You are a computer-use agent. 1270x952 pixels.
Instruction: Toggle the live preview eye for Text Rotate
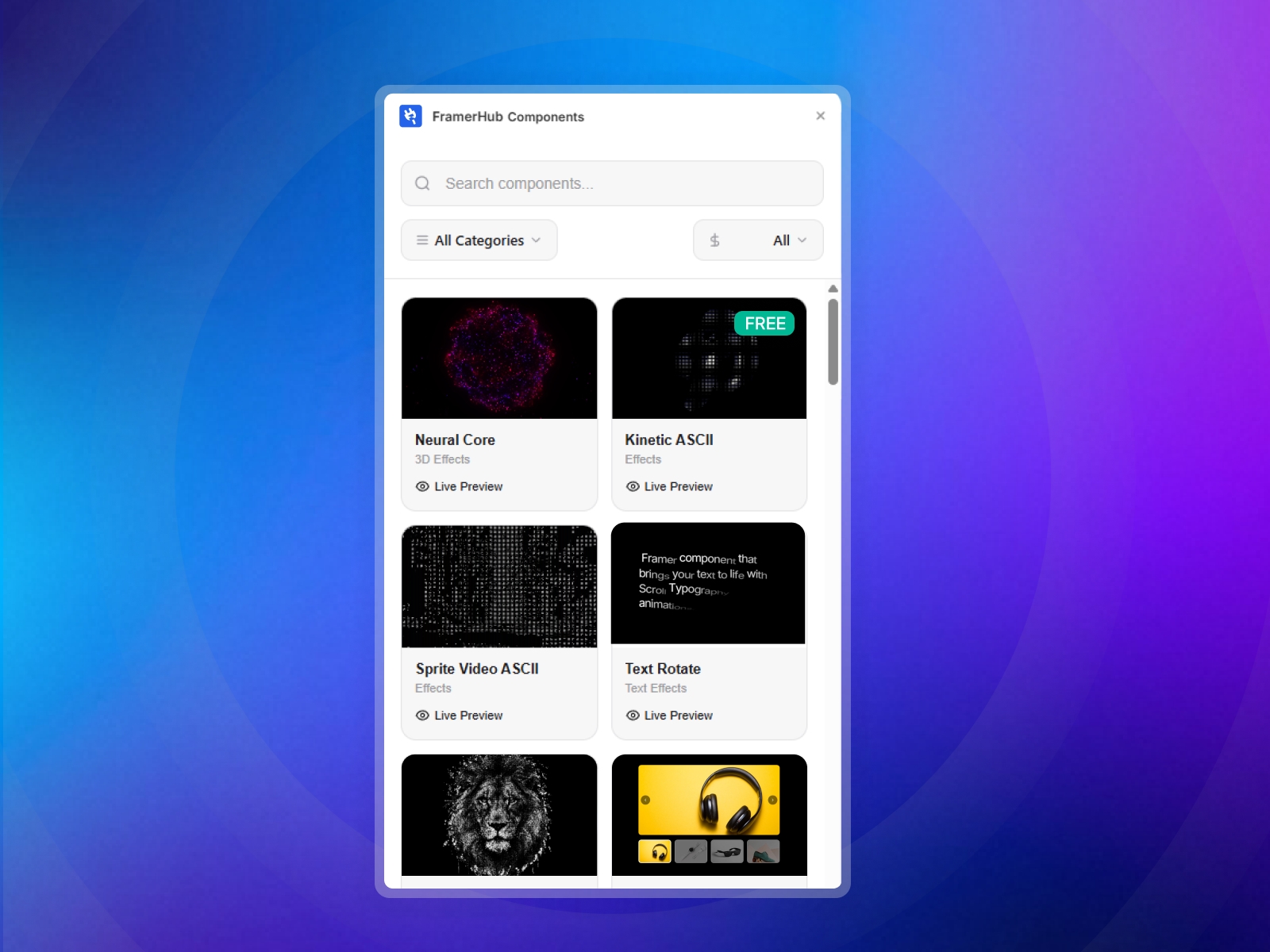632,715
